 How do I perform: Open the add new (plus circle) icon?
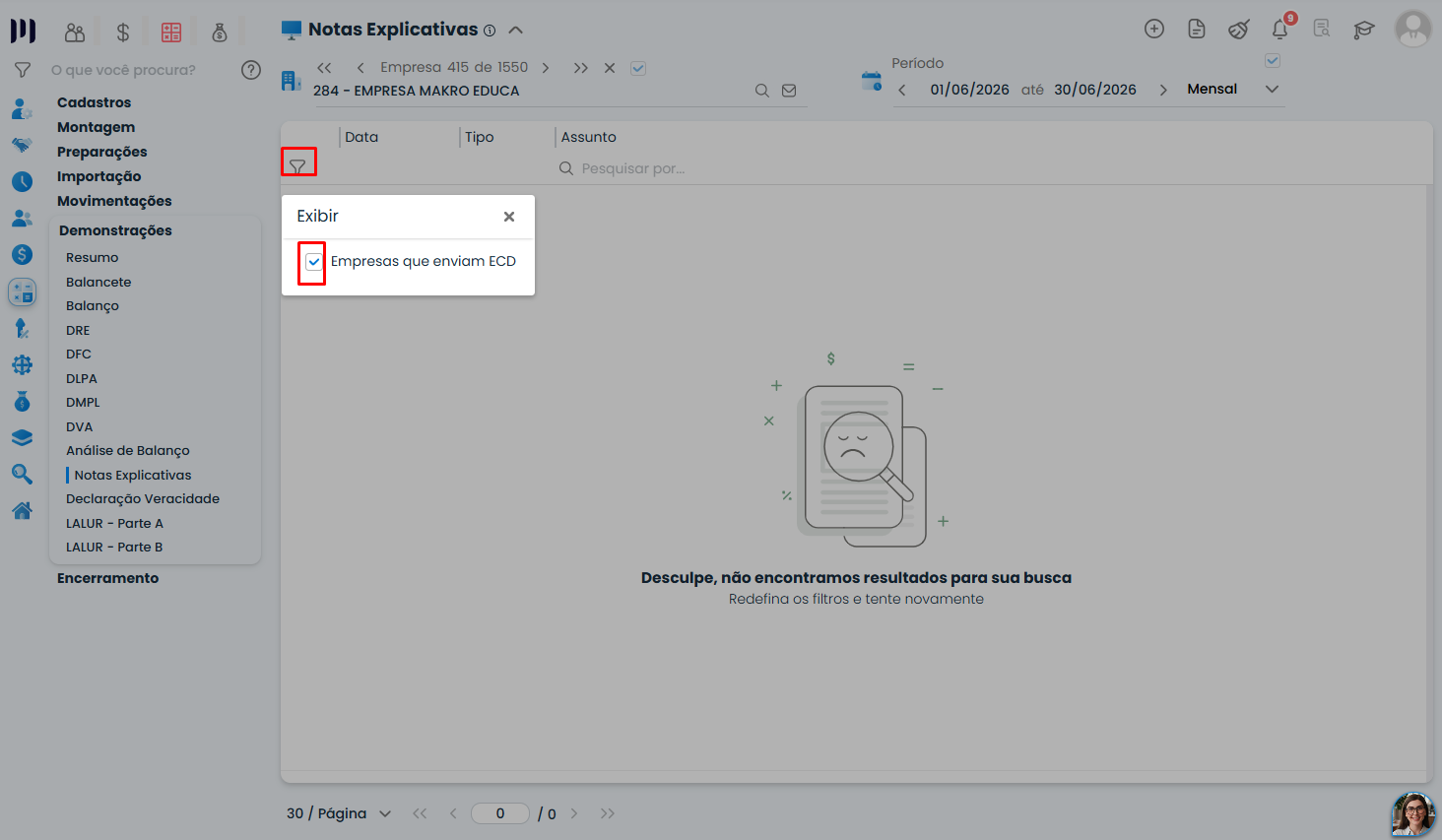coord(1154,30)
